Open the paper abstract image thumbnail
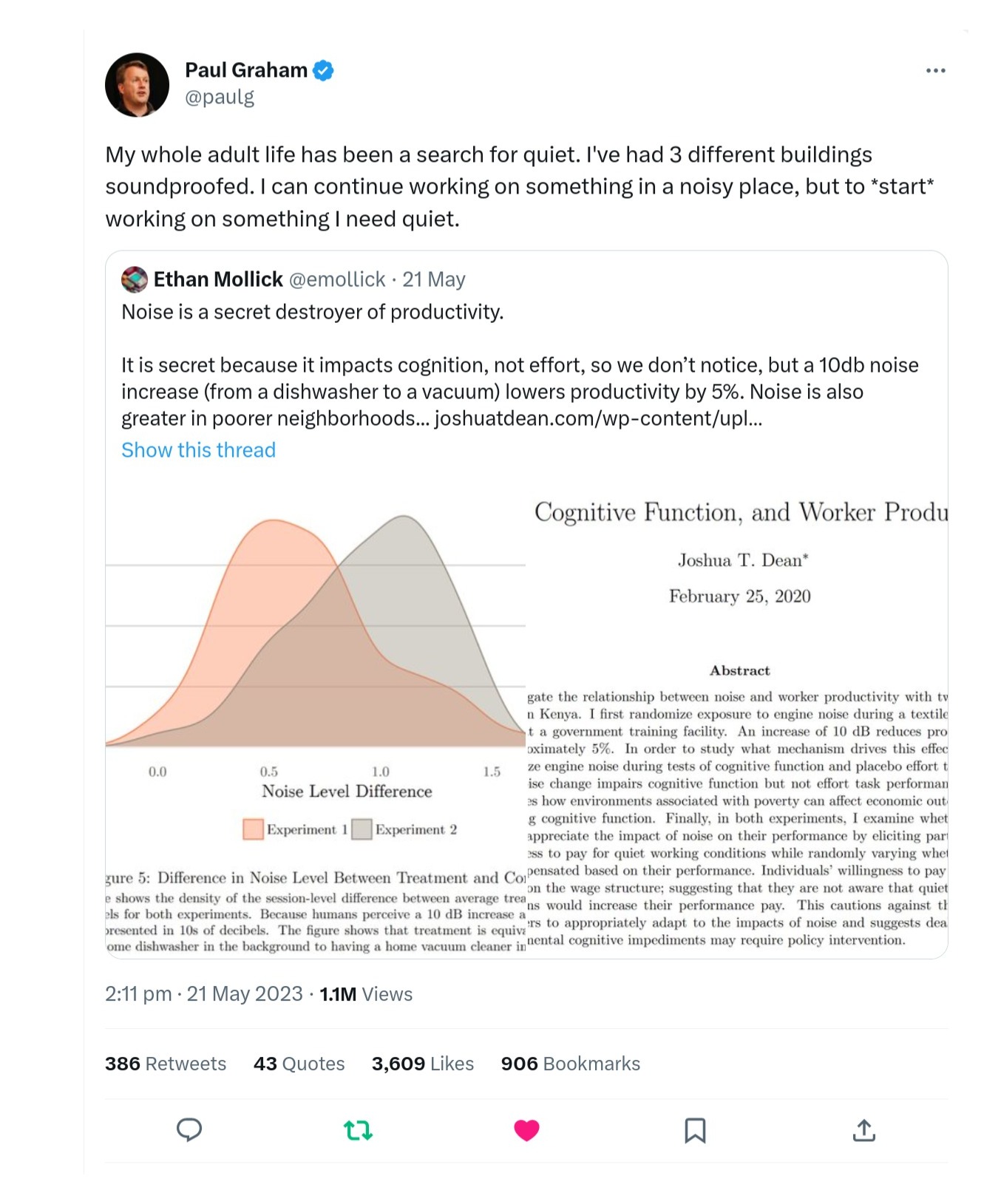Image resolution: width=998 pixels, height=1204 pixels. [x=737, y=717]
